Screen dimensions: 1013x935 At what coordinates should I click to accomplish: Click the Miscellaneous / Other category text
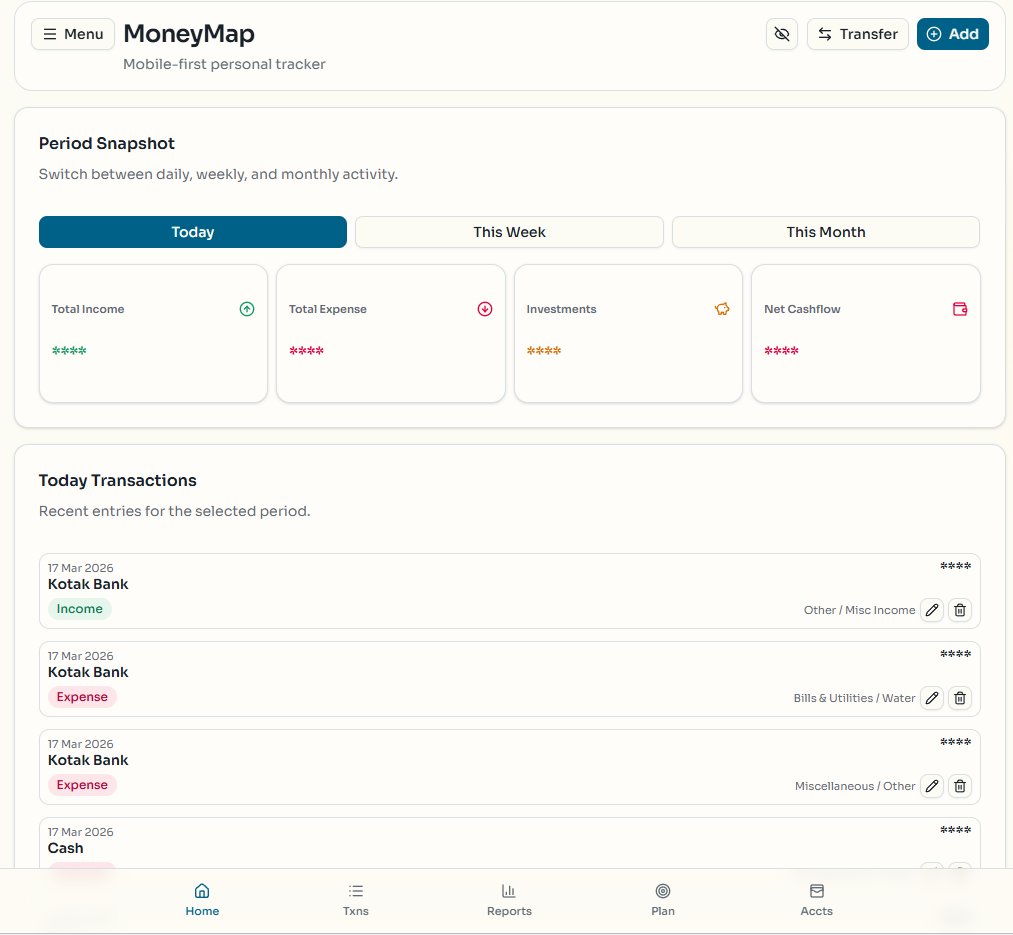pyautogui.click(x=855, y=786)
